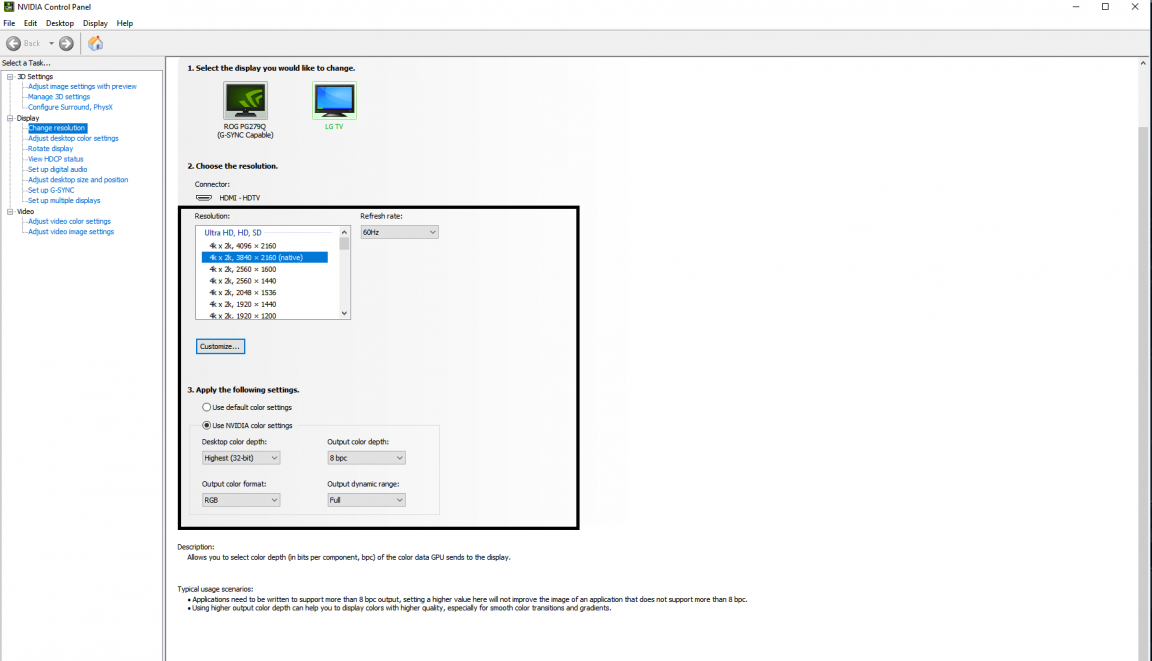The image size is (1152, 661).
Task: Click the NVIDIA logo in the title bar
Action: tap(8, 6)
